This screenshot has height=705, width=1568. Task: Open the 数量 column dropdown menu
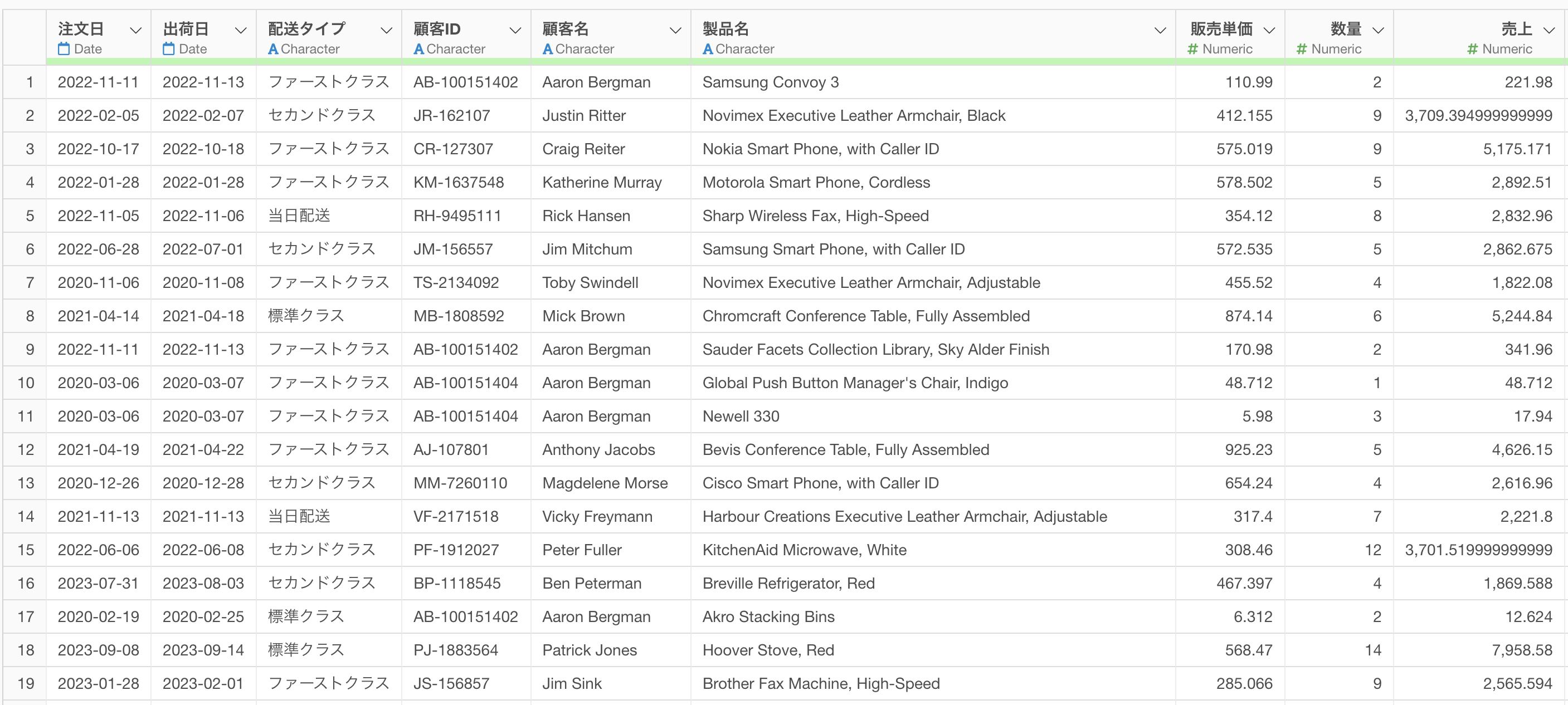coord(1378,30)
